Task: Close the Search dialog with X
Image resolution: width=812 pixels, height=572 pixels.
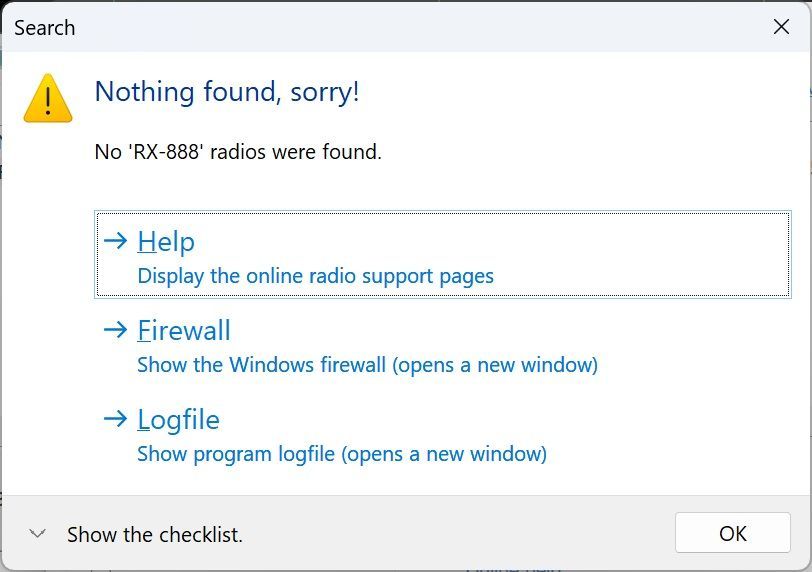Action: click(781, 27)
